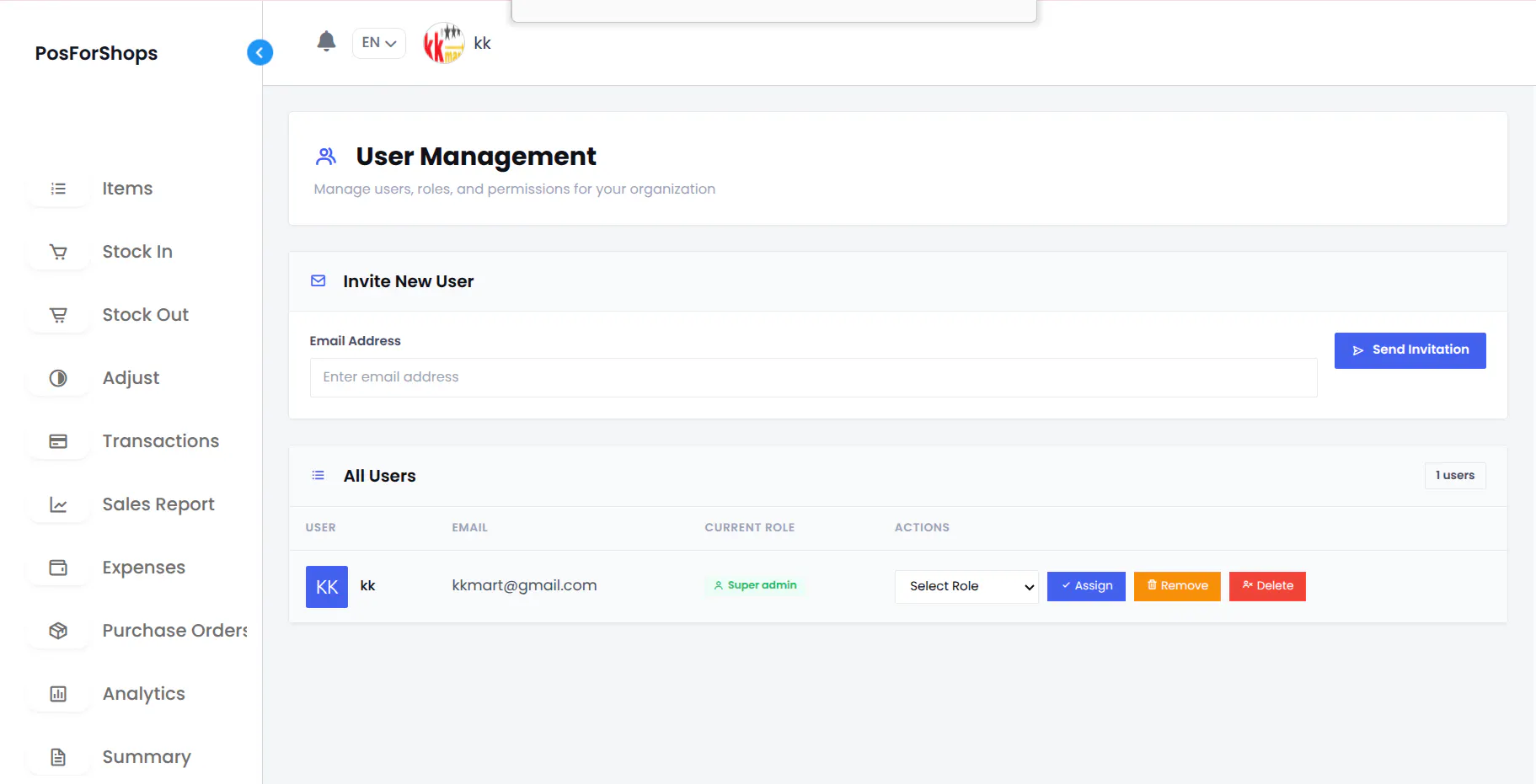The height and width of the screenshot is (784, 1536).
Task: Open the EN language dropdown
Action: pos(379,43)
